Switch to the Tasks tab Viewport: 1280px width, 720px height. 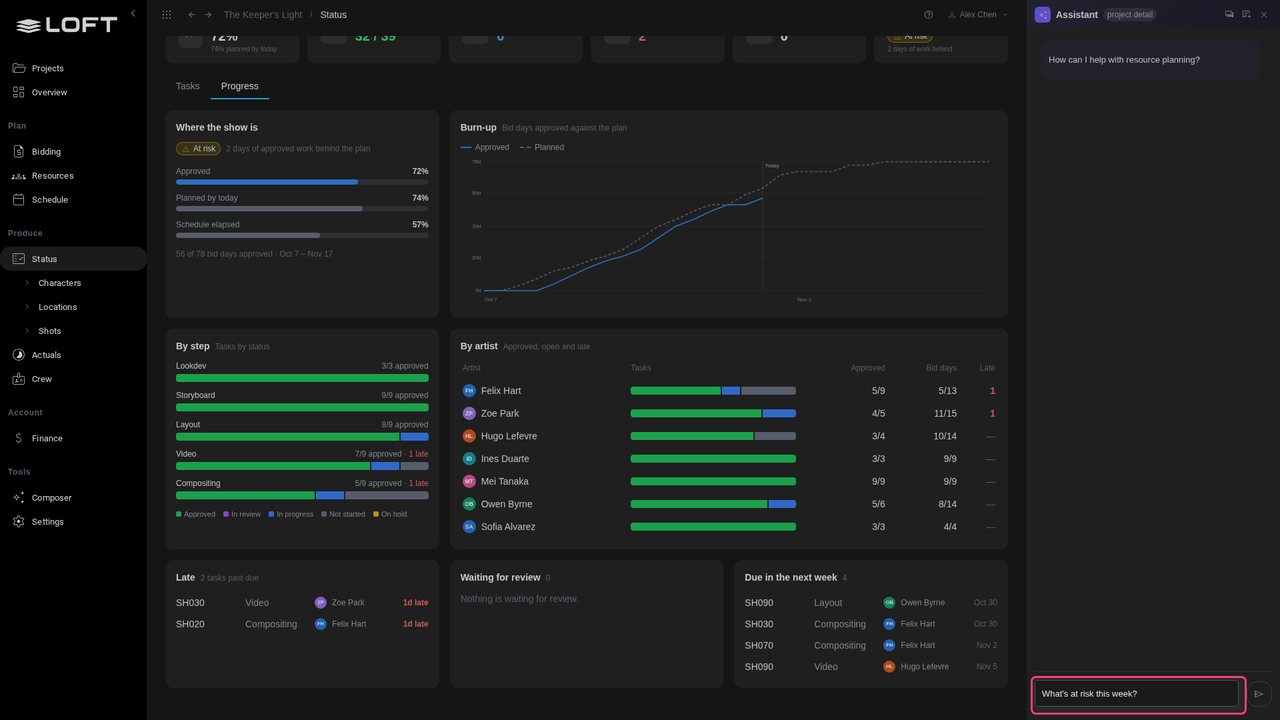point(188,86)
